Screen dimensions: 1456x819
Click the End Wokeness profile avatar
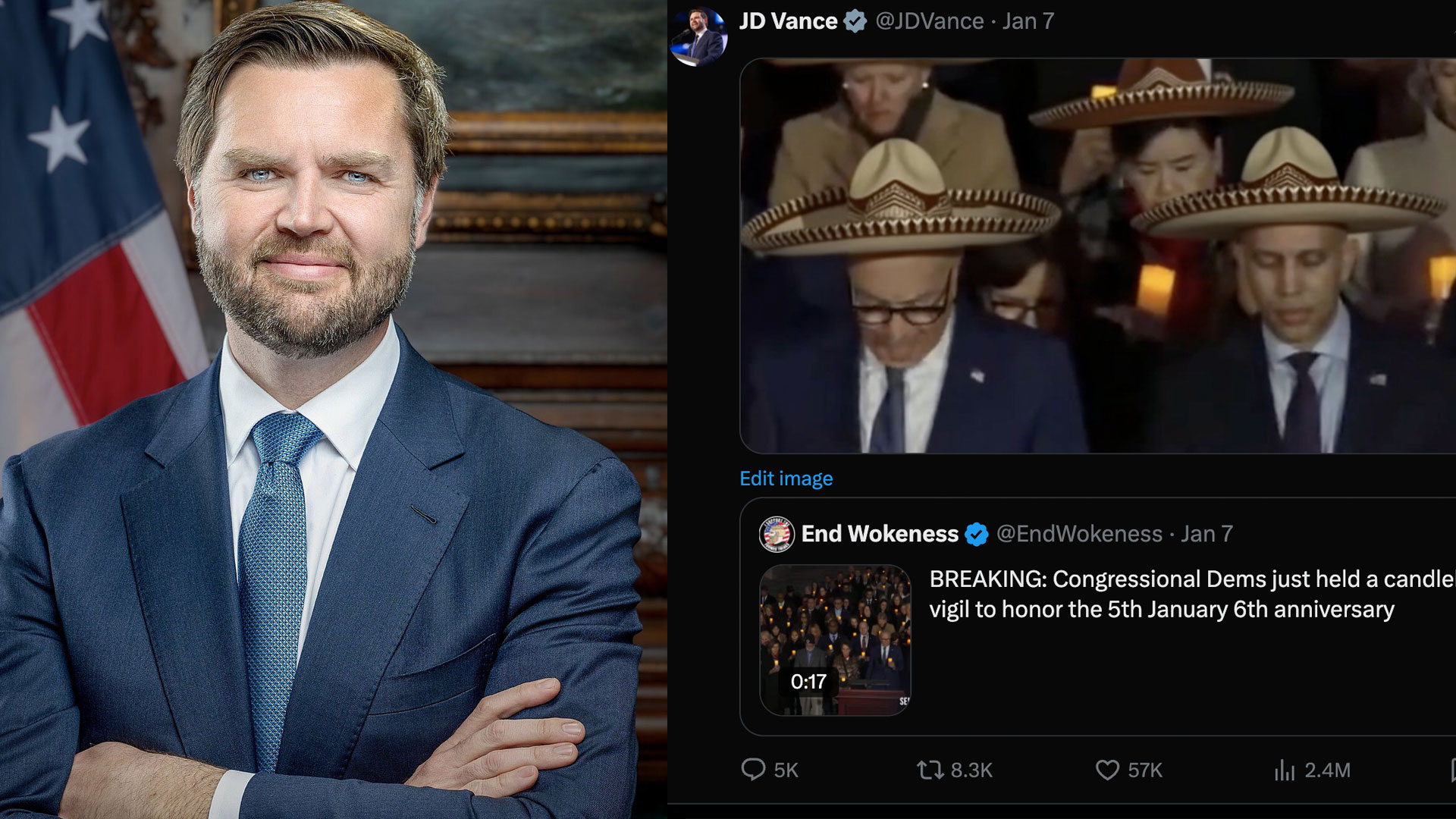click(x=774, y=534)
